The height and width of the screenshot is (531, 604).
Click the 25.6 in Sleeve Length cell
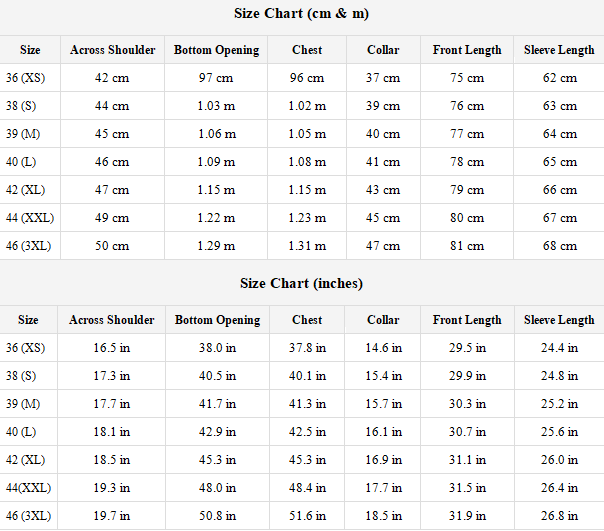pos(559,432)
